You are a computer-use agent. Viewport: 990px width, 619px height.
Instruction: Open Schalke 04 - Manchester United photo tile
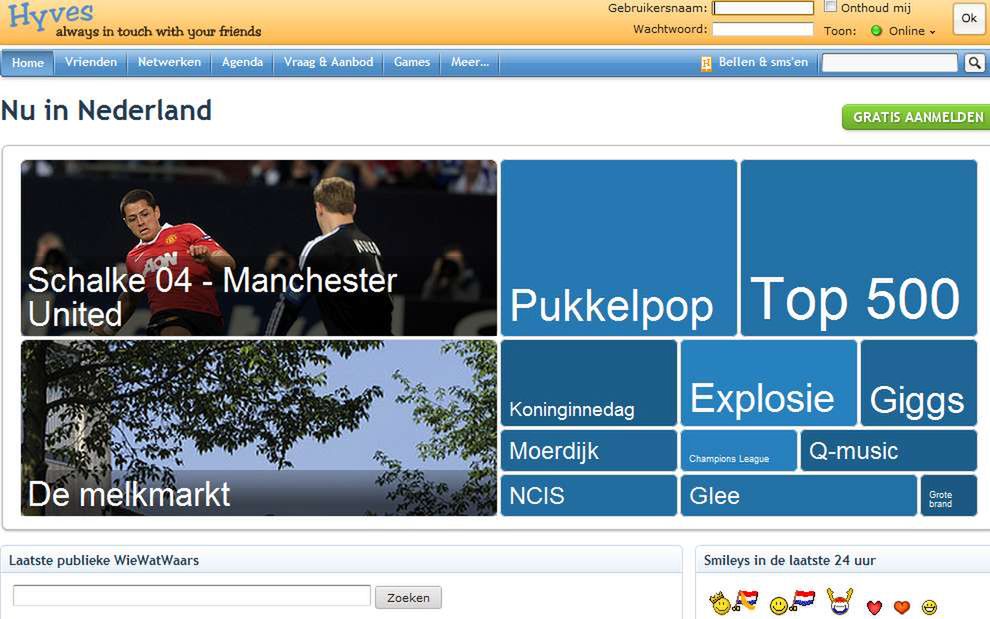coord(259,248)
